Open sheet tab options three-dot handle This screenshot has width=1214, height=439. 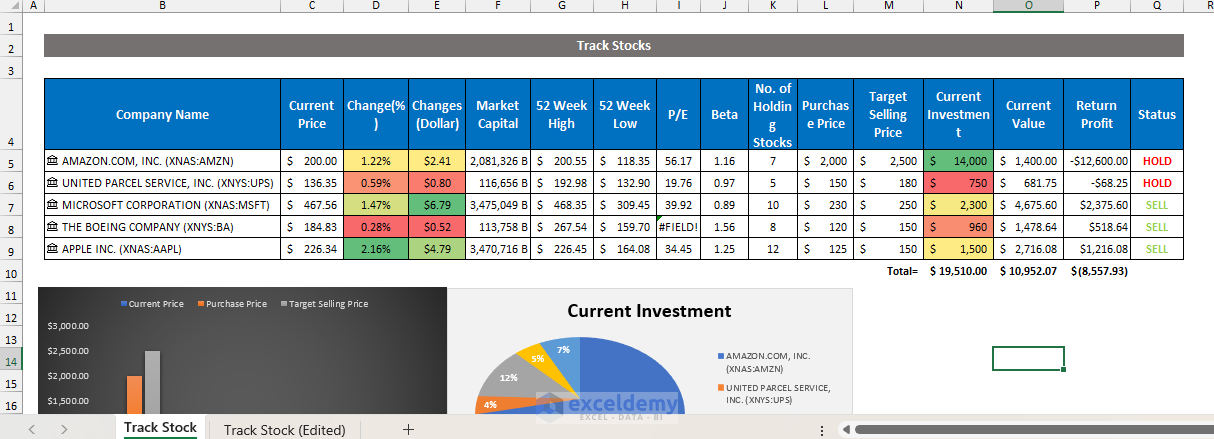tap(822, 430)
